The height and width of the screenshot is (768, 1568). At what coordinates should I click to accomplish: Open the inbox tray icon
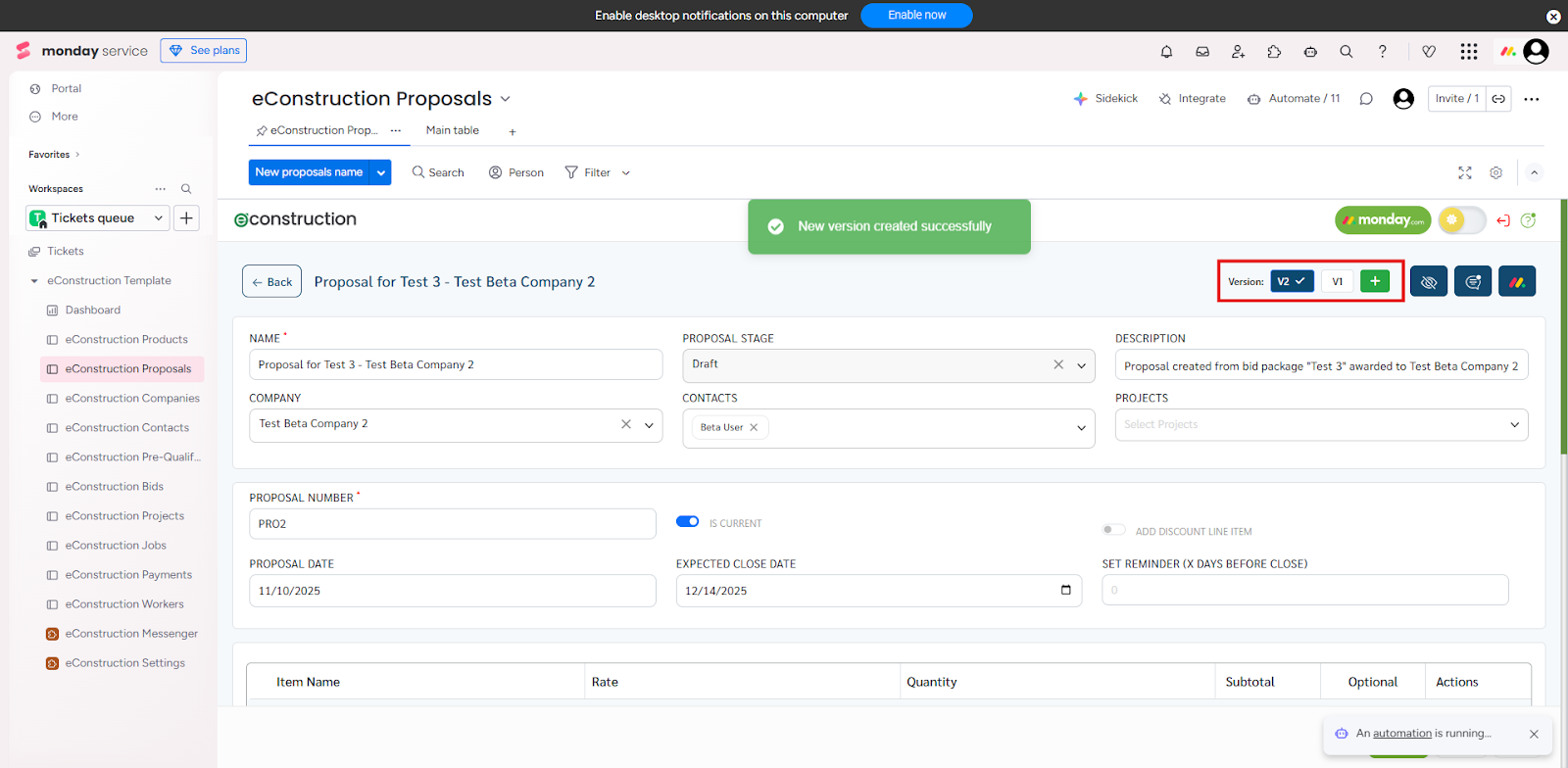click(1202, 52)
